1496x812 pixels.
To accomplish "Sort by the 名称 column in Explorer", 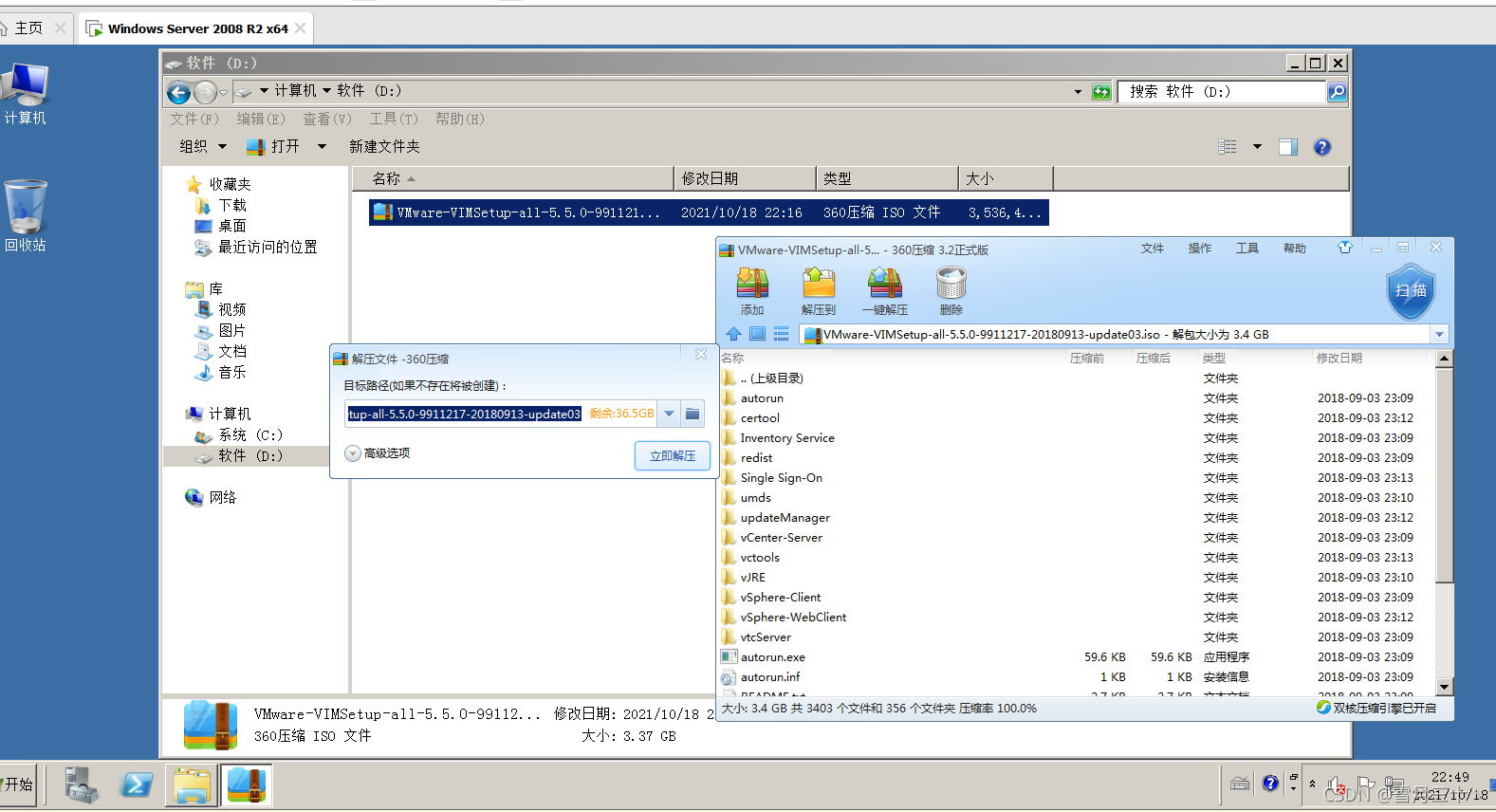I will click(x=512, y=178).
